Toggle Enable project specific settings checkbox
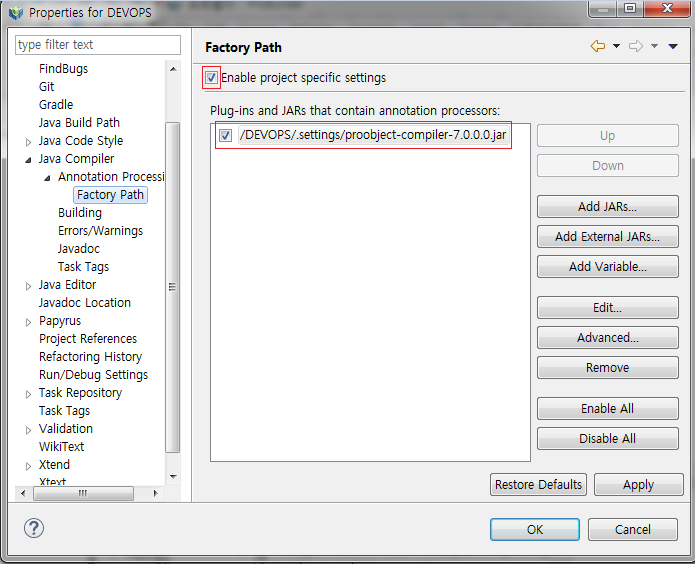 (211, 78)
